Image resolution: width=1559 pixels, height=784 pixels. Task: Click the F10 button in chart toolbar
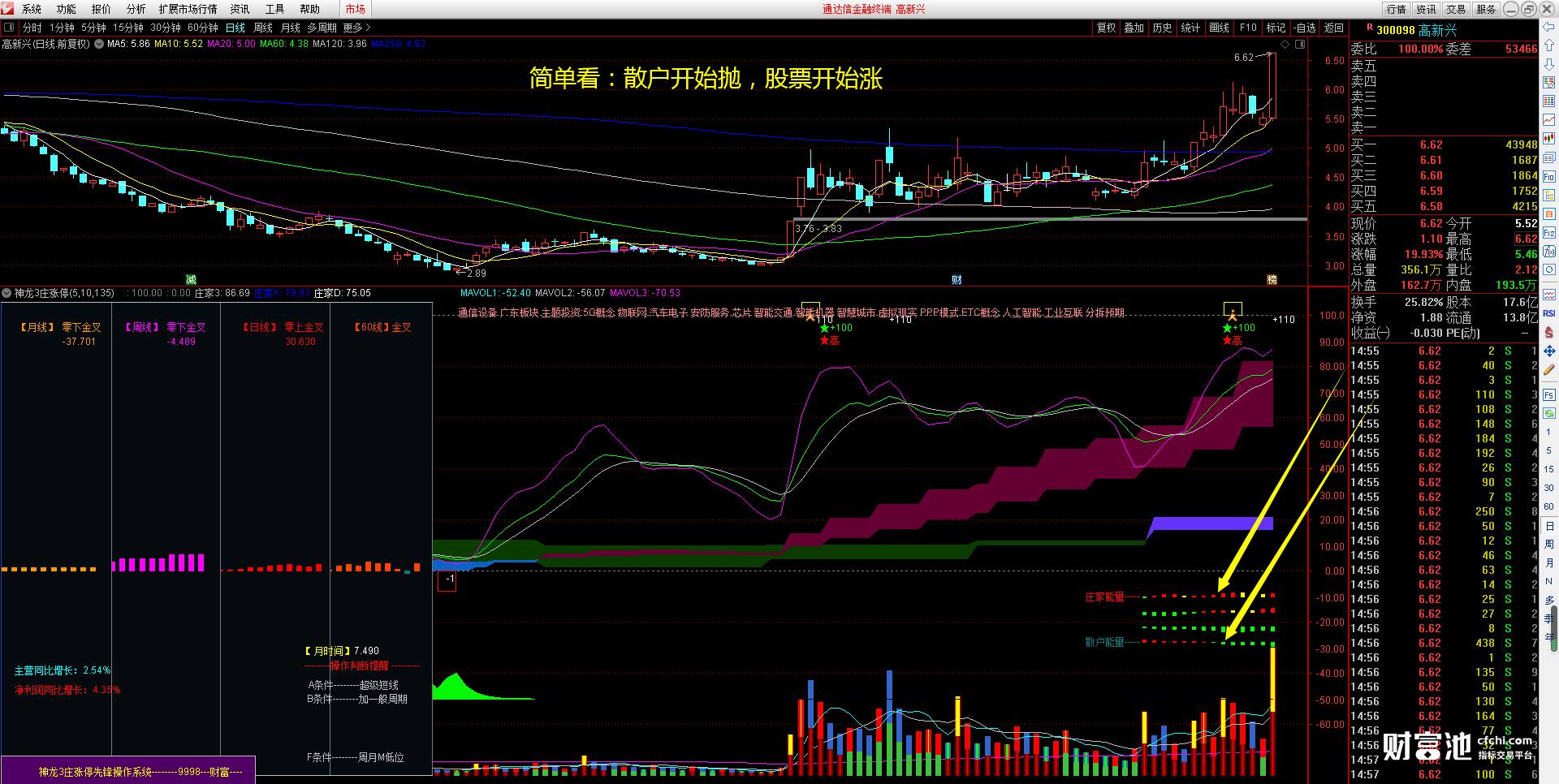1248,28
